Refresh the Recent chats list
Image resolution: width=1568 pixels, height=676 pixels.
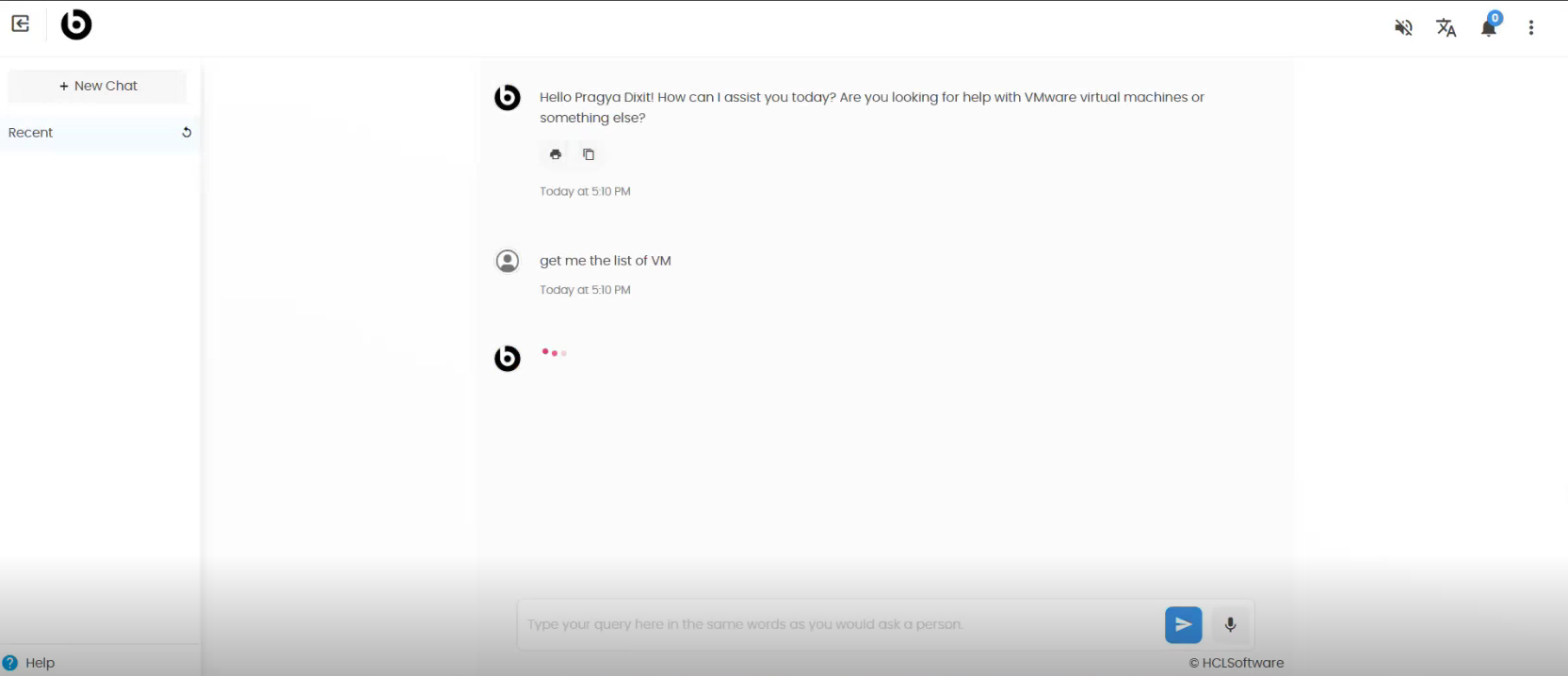tap(186, 133)
